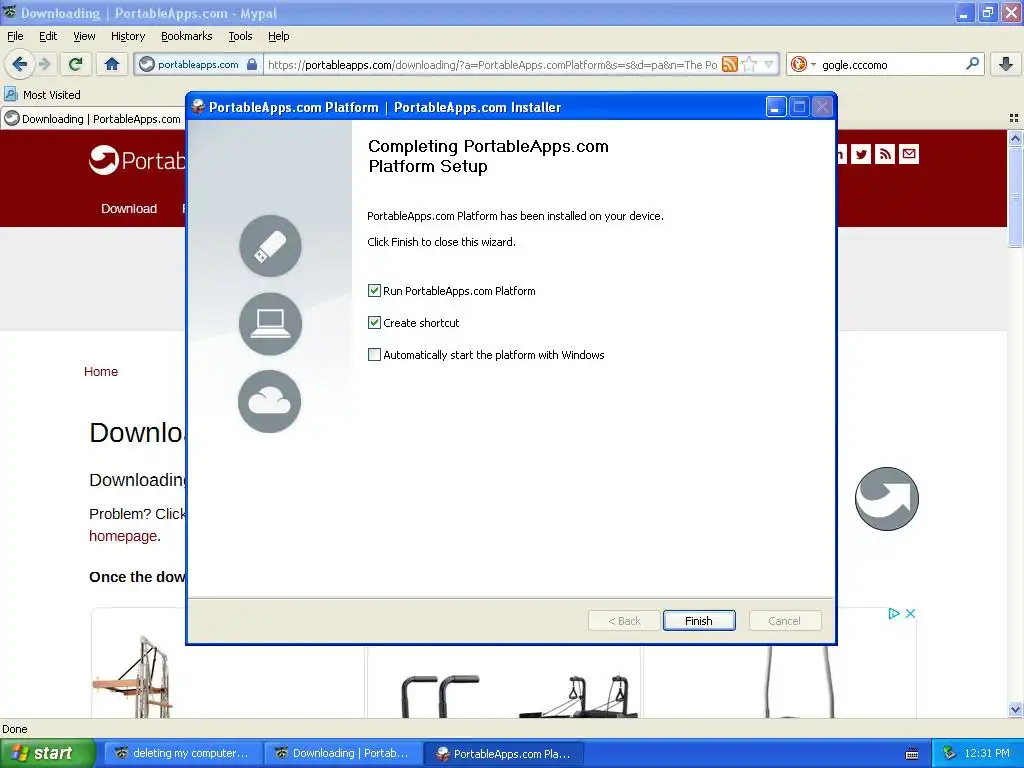Click the URL address field
Screen dimensions: 1024x768
coord(492,64)
